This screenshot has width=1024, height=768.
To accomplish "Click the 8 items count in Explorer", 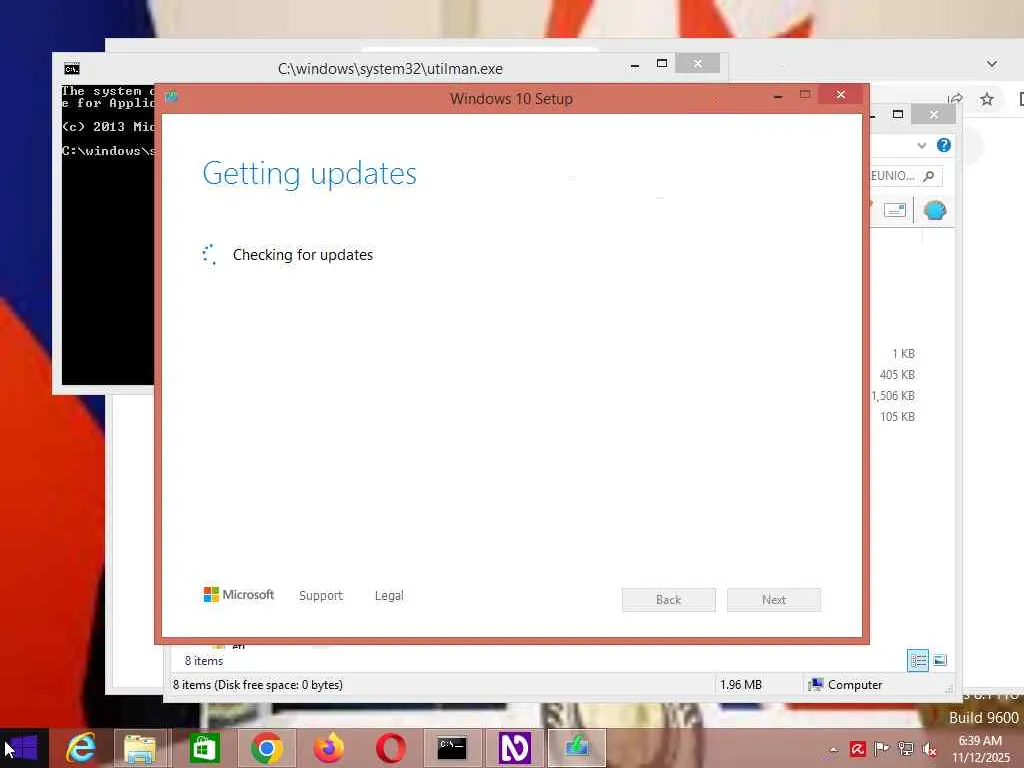I will tap(204, 661).
